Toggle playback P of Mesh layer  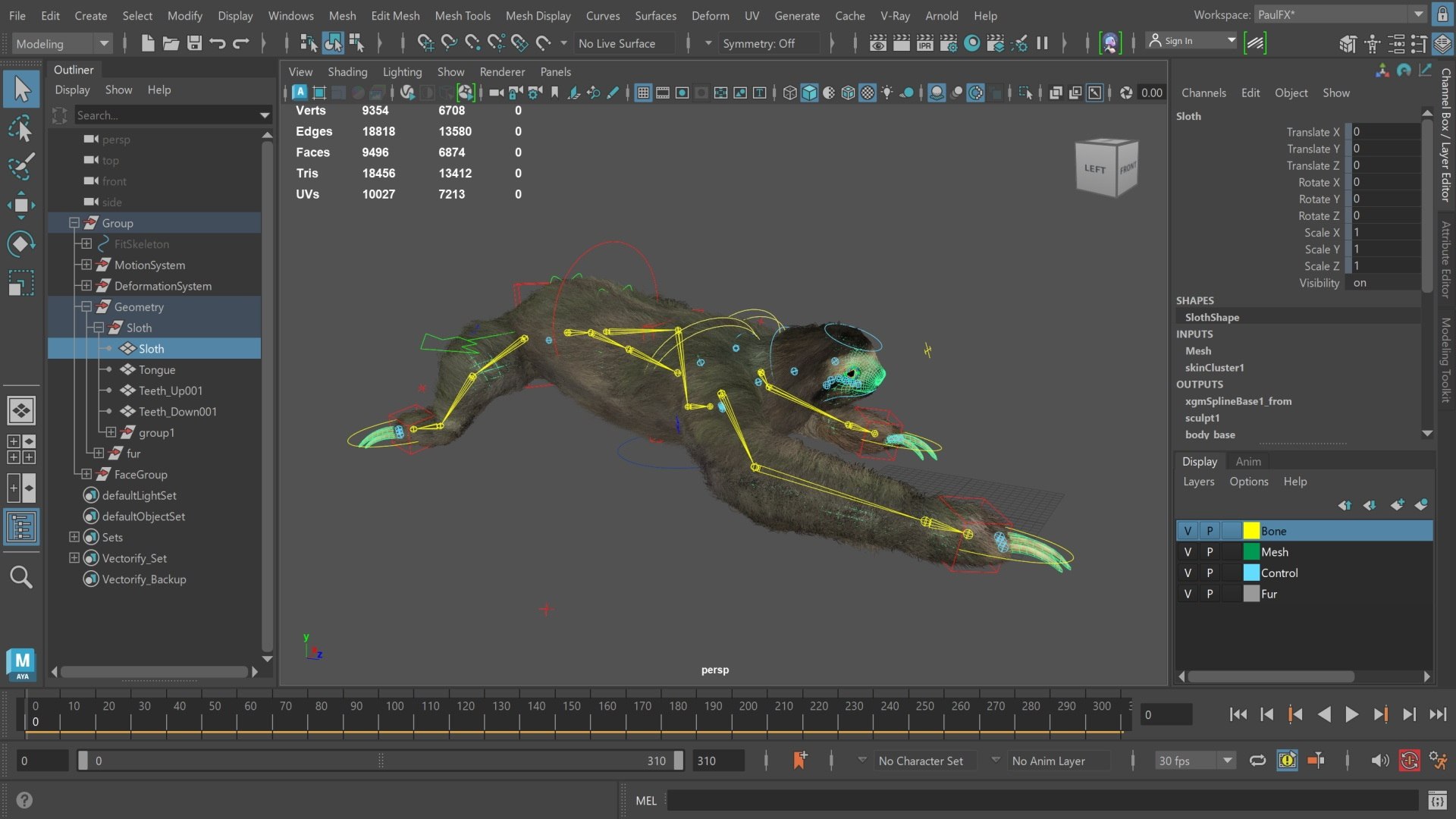click(1210, 552)
